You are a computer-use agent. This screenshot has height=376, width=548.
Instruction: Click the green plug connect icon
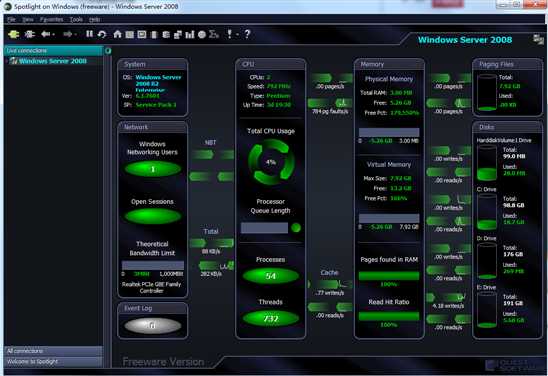[x=14, y=34]
